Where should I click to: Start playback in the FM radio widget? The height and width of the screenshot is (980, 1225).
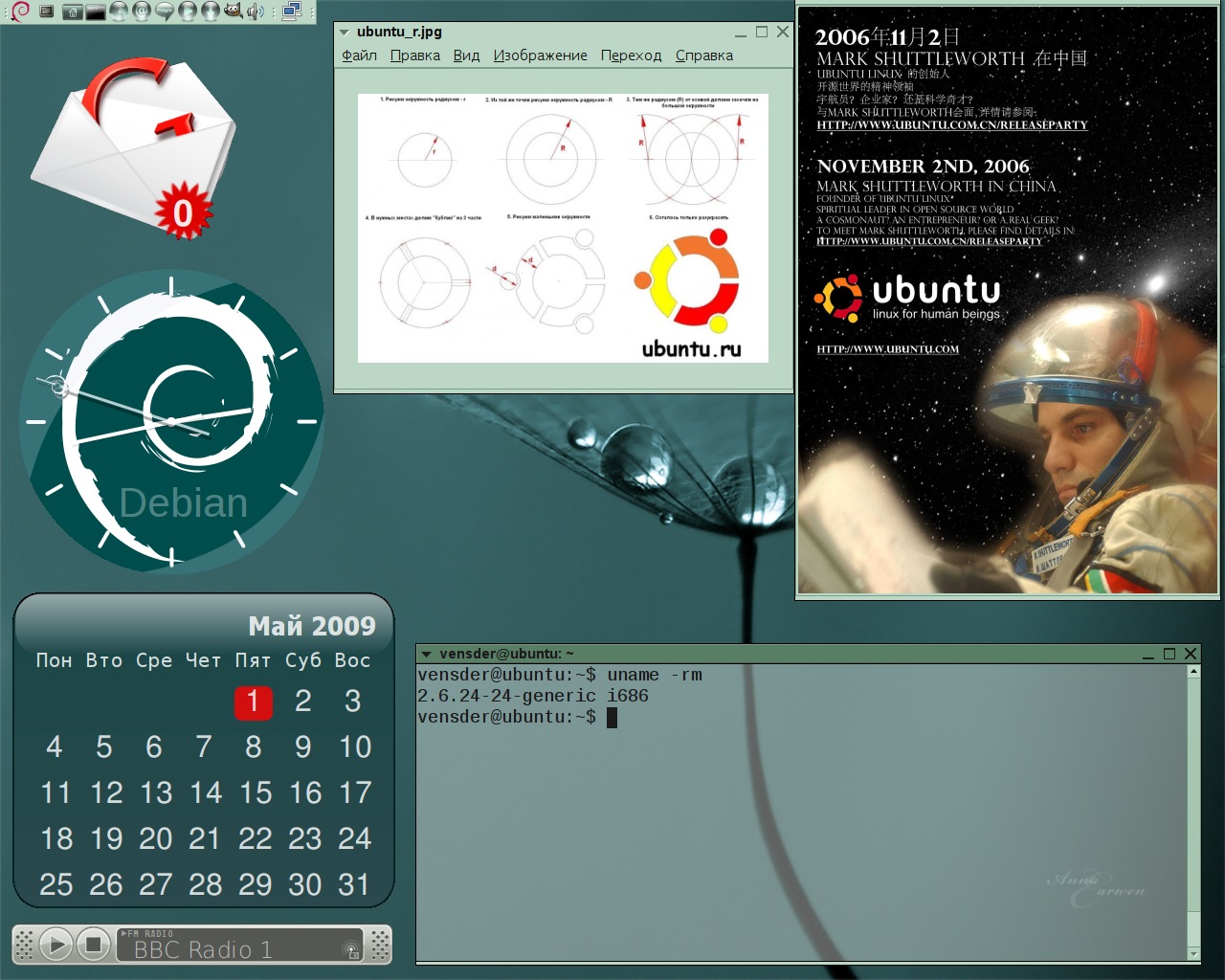56,945
